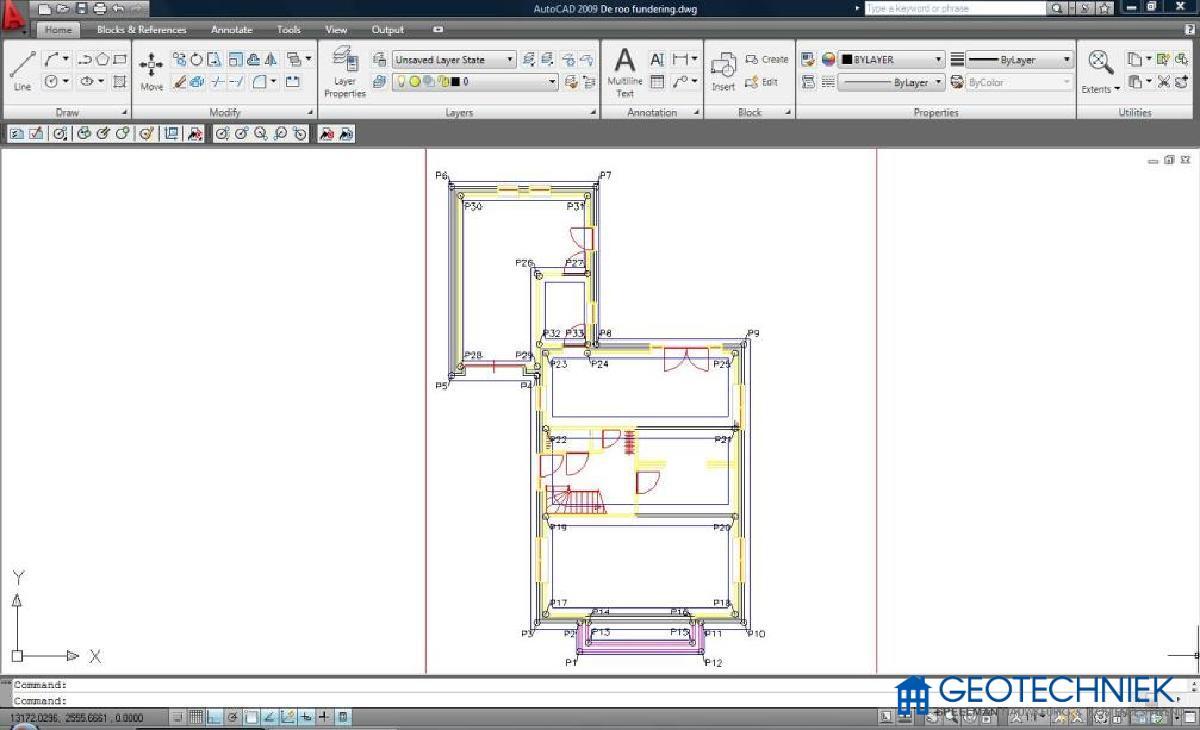Toggle Snap mode in status bar
This screenshot has width=1200, height=730.
(x=178, y=717)
